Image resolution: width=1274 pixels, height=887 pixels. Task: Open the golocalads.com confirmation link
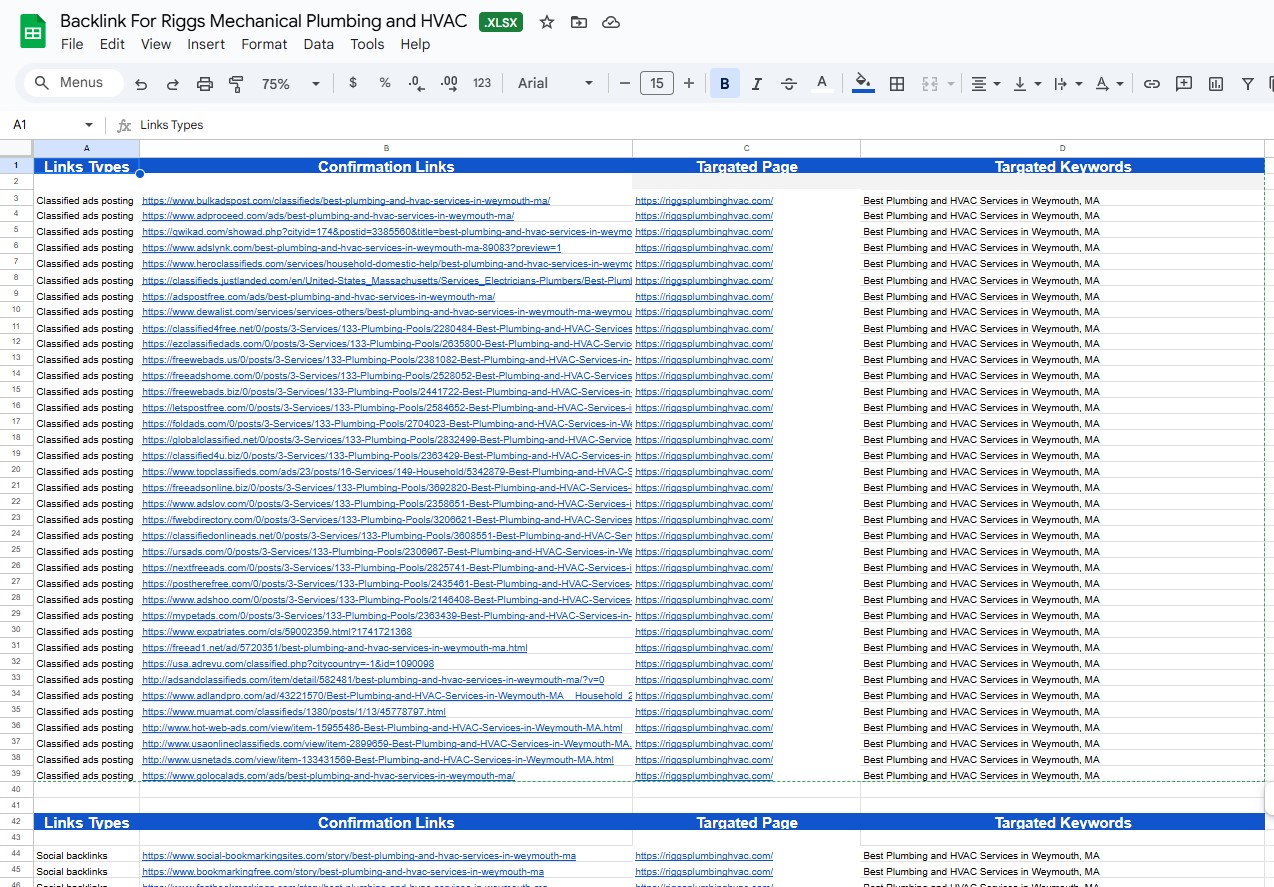point(328,776)
